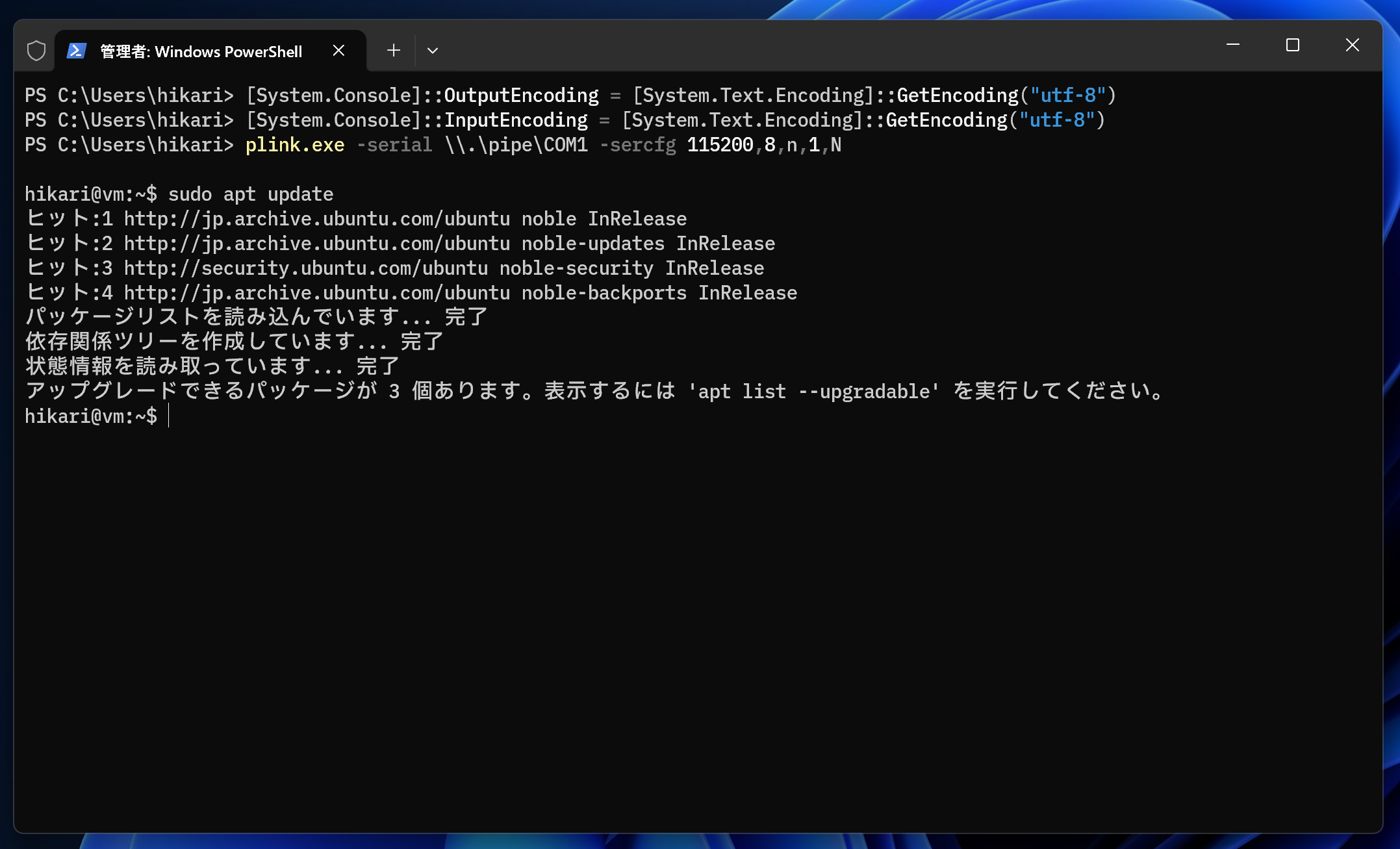The image size is (1400, 849).
Task: Click the admin shield icon in title bar
Action: click(x=36, y=50)
